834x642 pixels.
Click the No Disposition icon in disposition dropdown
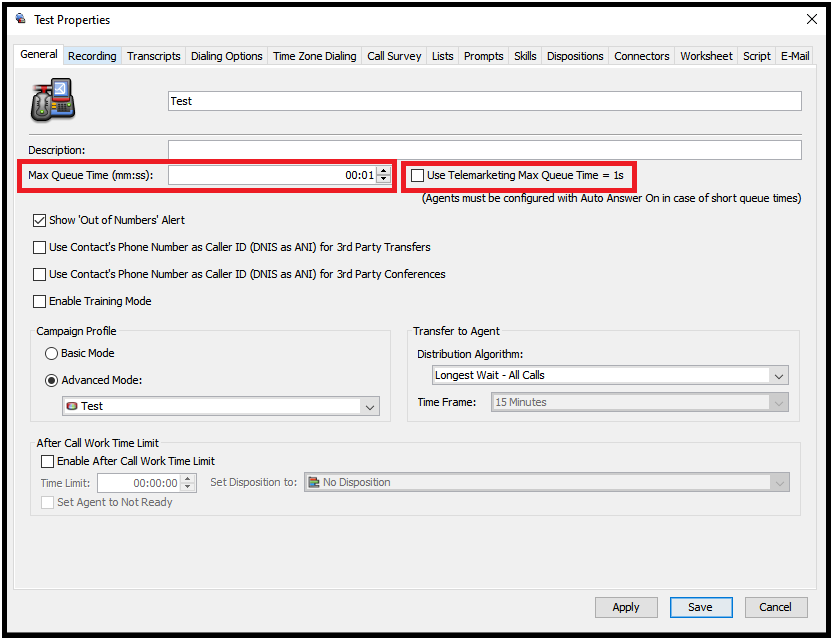(x=314, y=482)
